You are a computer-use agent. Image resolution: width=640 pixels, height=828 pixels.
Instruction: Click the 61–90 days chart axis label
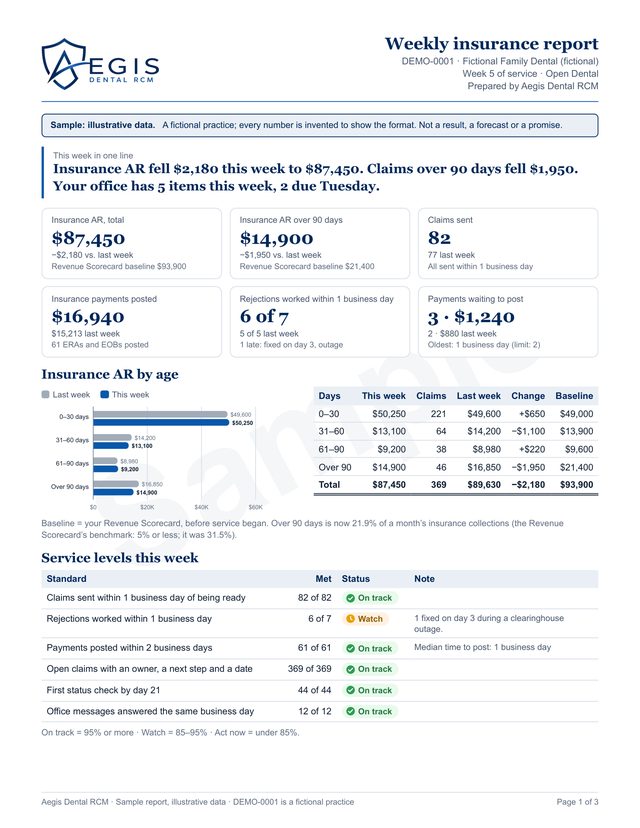pyautogui.click(x=72, y=464)
